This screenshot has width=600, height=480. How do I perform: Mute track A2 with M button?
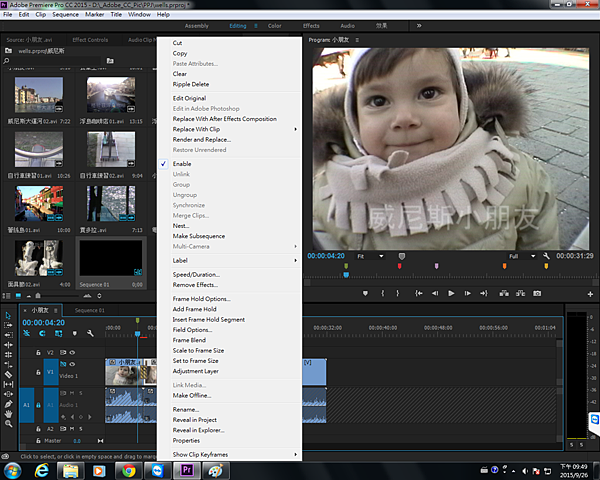click(72, 429)
